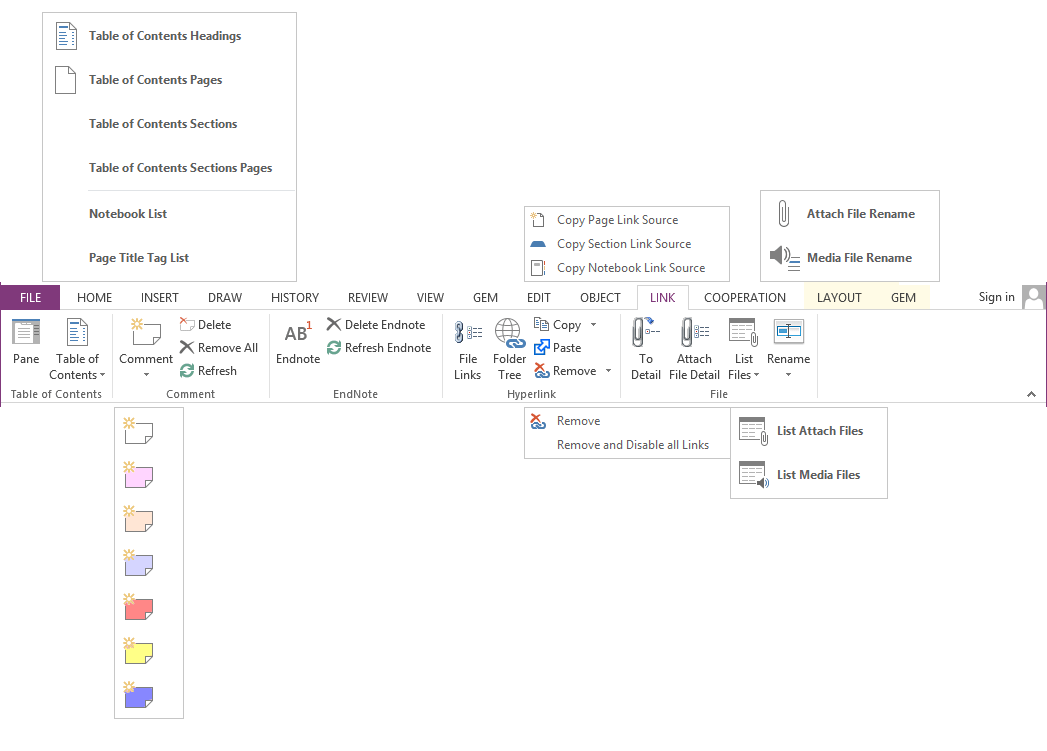This screenshot has height=751, width=1047.
Task: Switch to the DRAW tab
Action: coord(225,298)
